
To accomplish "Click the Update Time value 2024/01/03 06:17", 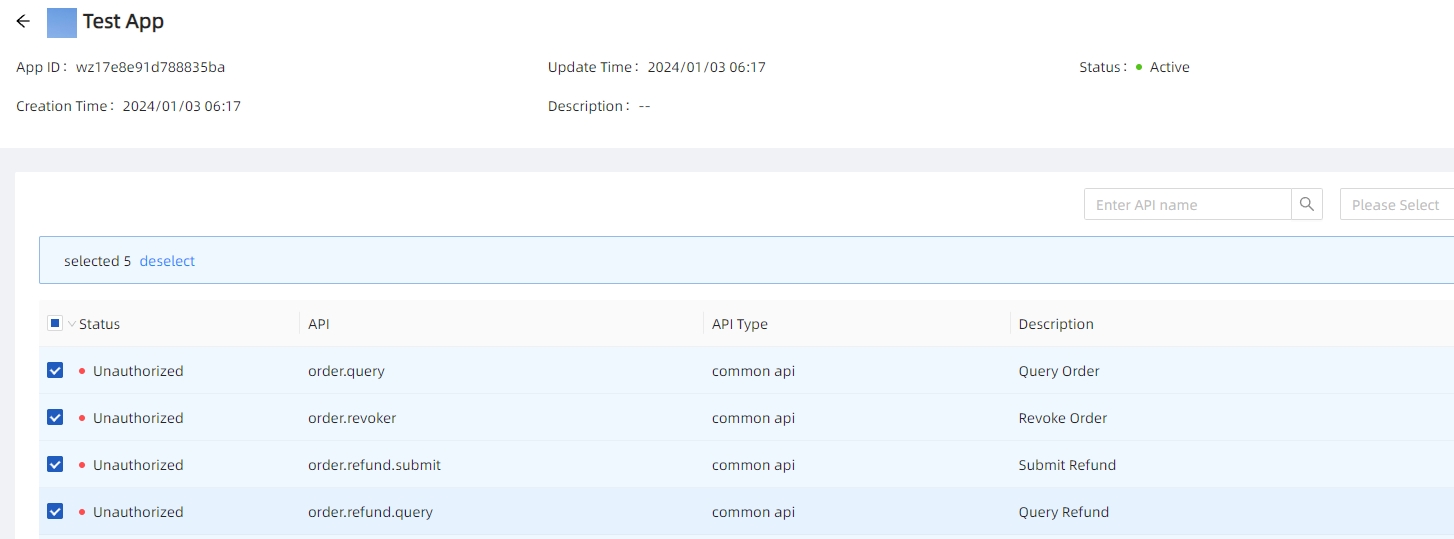I will coord(707,67).
